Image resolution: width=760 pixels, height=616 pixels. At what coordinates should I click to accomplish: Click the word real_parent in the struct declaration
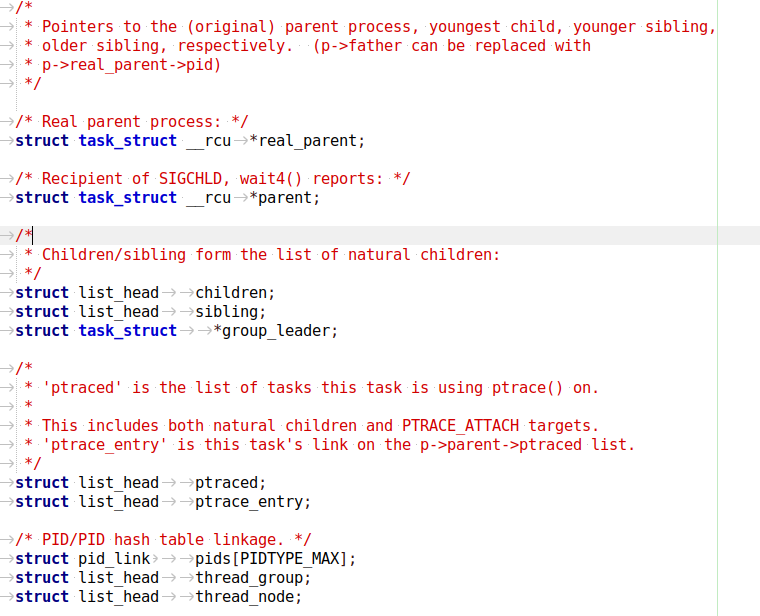[x=307, y=141]
